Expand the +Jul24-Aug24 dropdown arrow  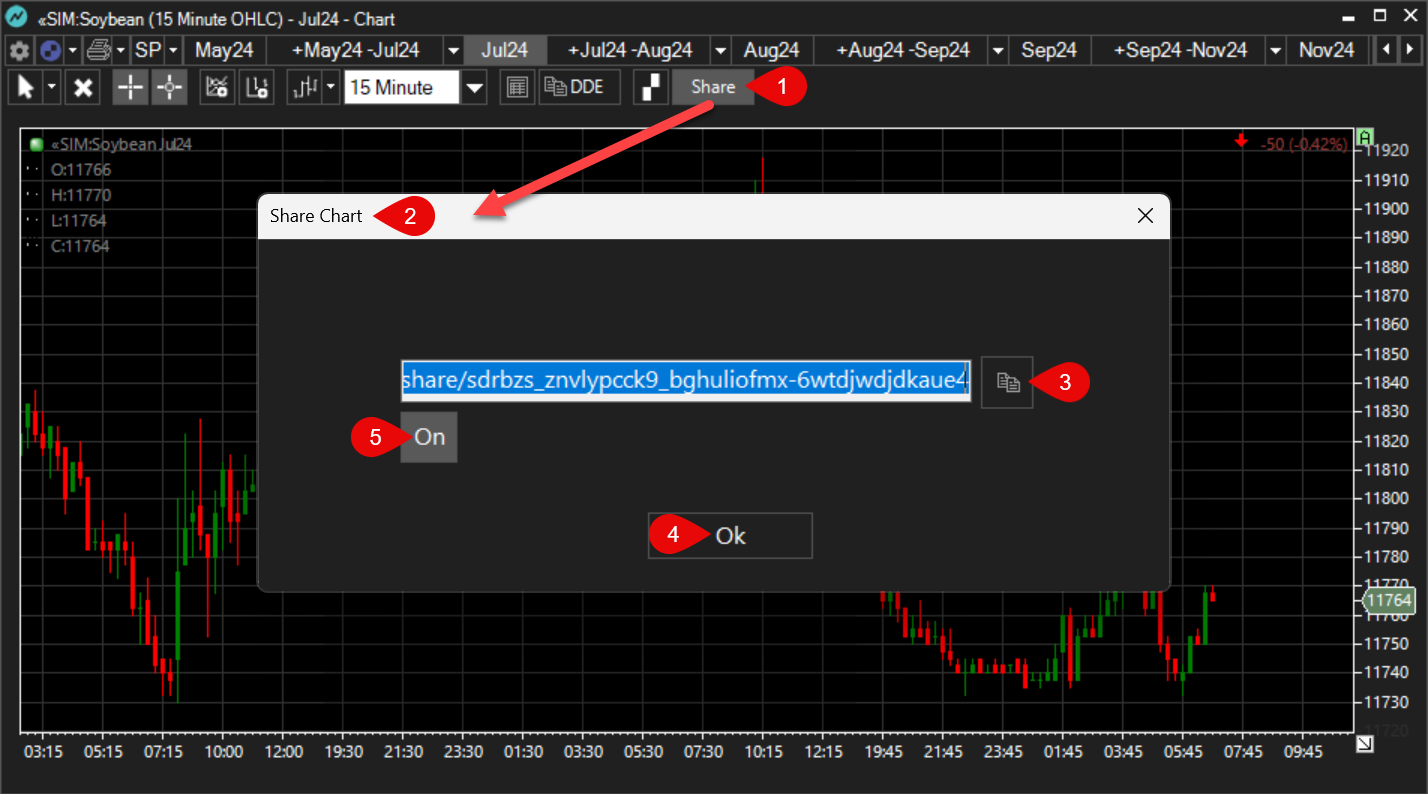coord(720,49)
